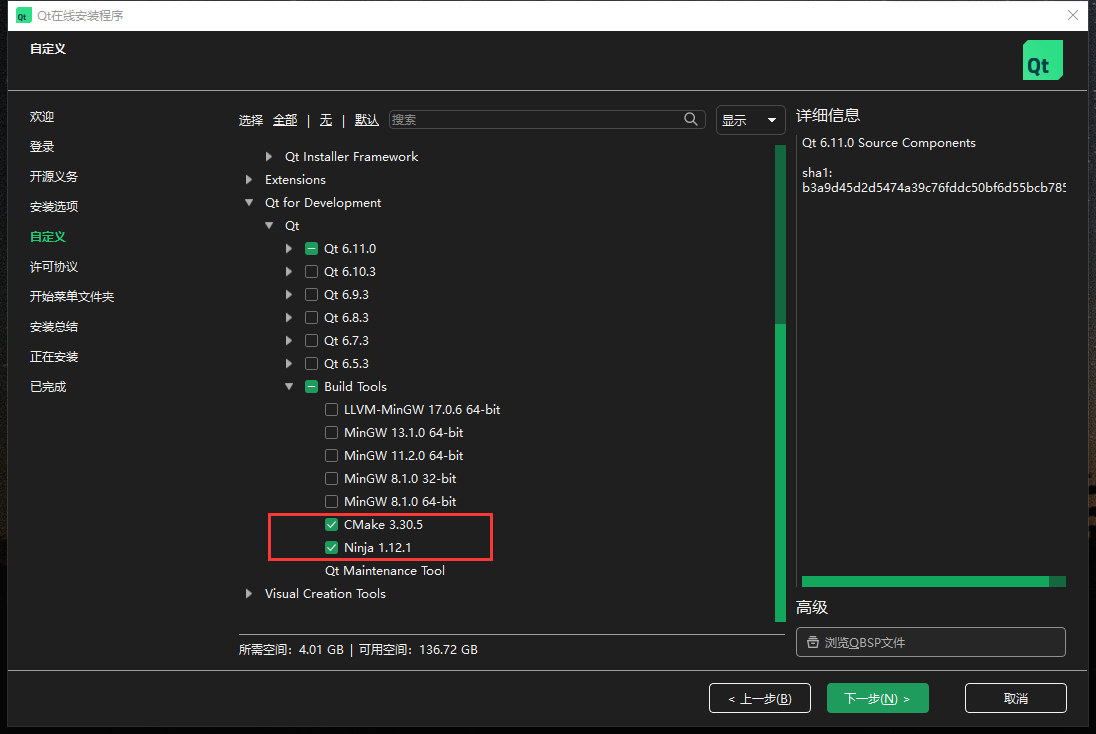Expand the Extensions tree node
The image size is (1096, 734).
(249, 180)
